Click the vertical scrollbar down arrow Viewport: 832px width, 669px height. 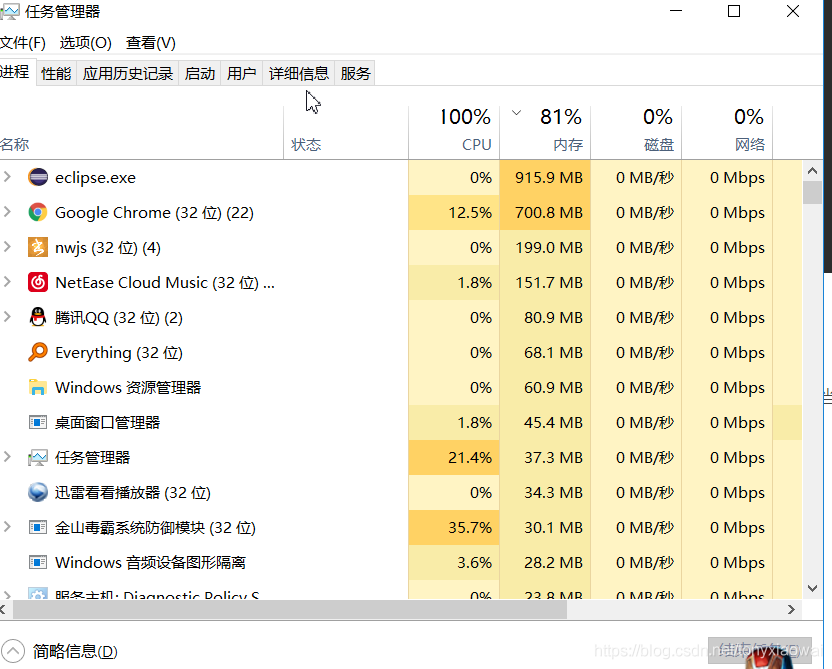point(812,588)
